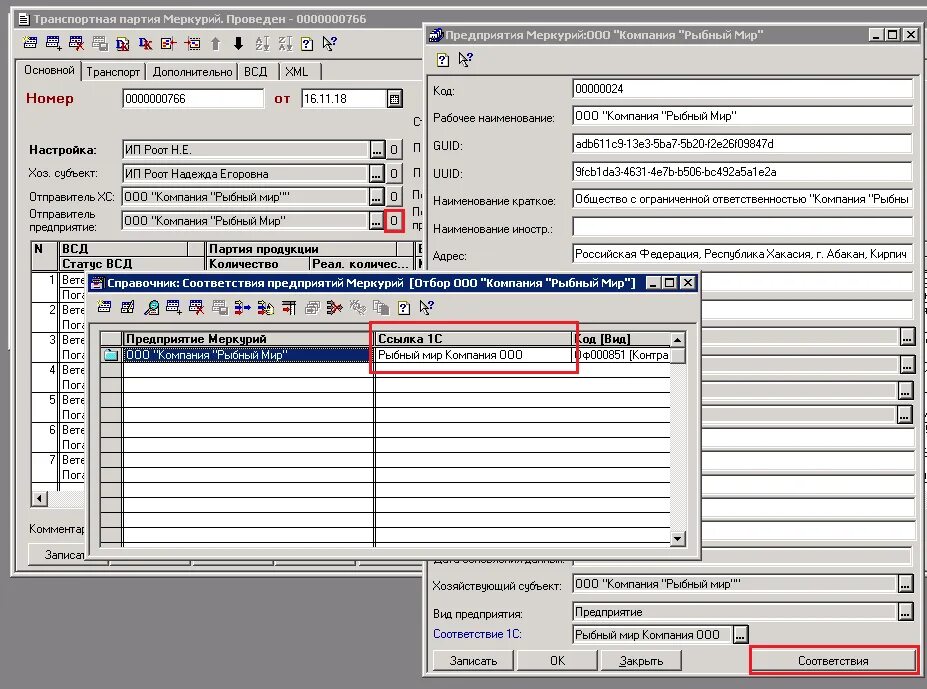Click sort Z-A descending icon
Image resolution: width=927 pixels, height=689 pixels.
click(285, 43)
